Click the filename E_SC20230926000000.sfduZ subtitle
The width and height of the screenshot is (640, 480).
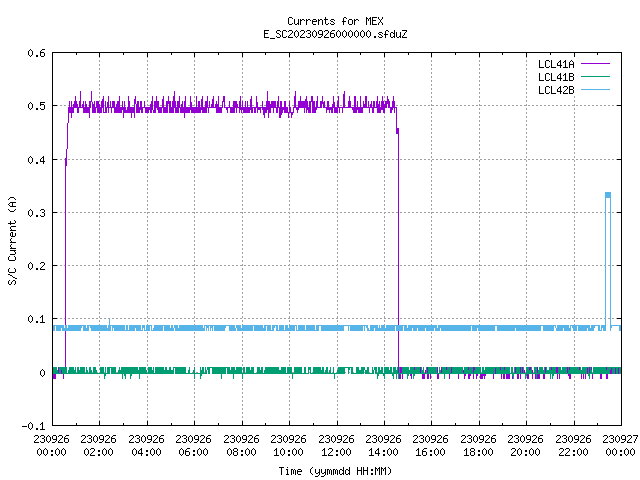pos(335,34)
